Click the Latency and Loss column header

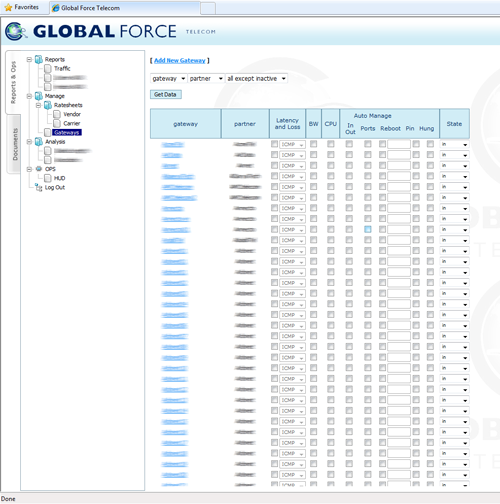287,124
